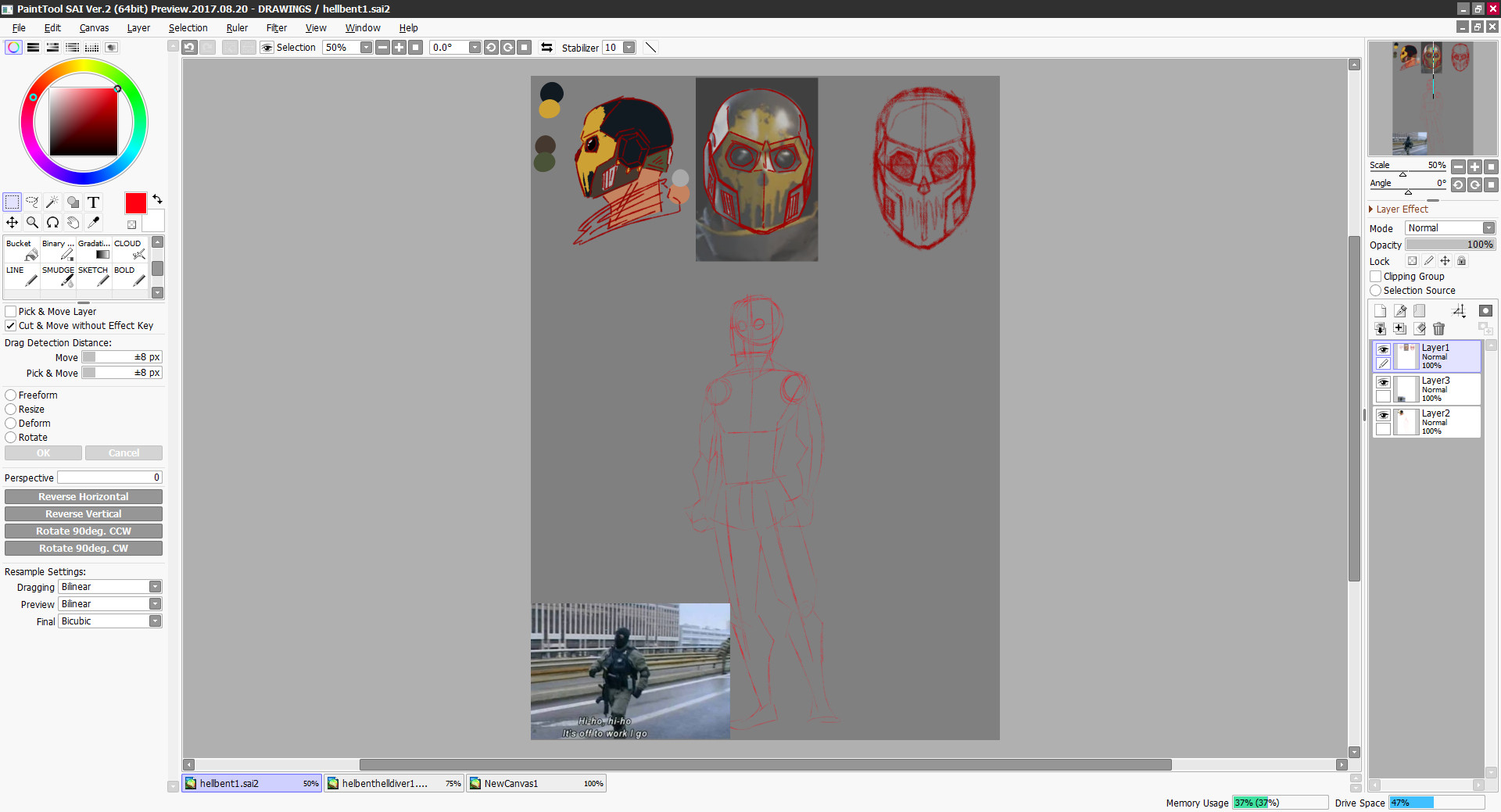1501x812 pixels.
Task: Clear the selected layer icon
Action: point(1420,329)
